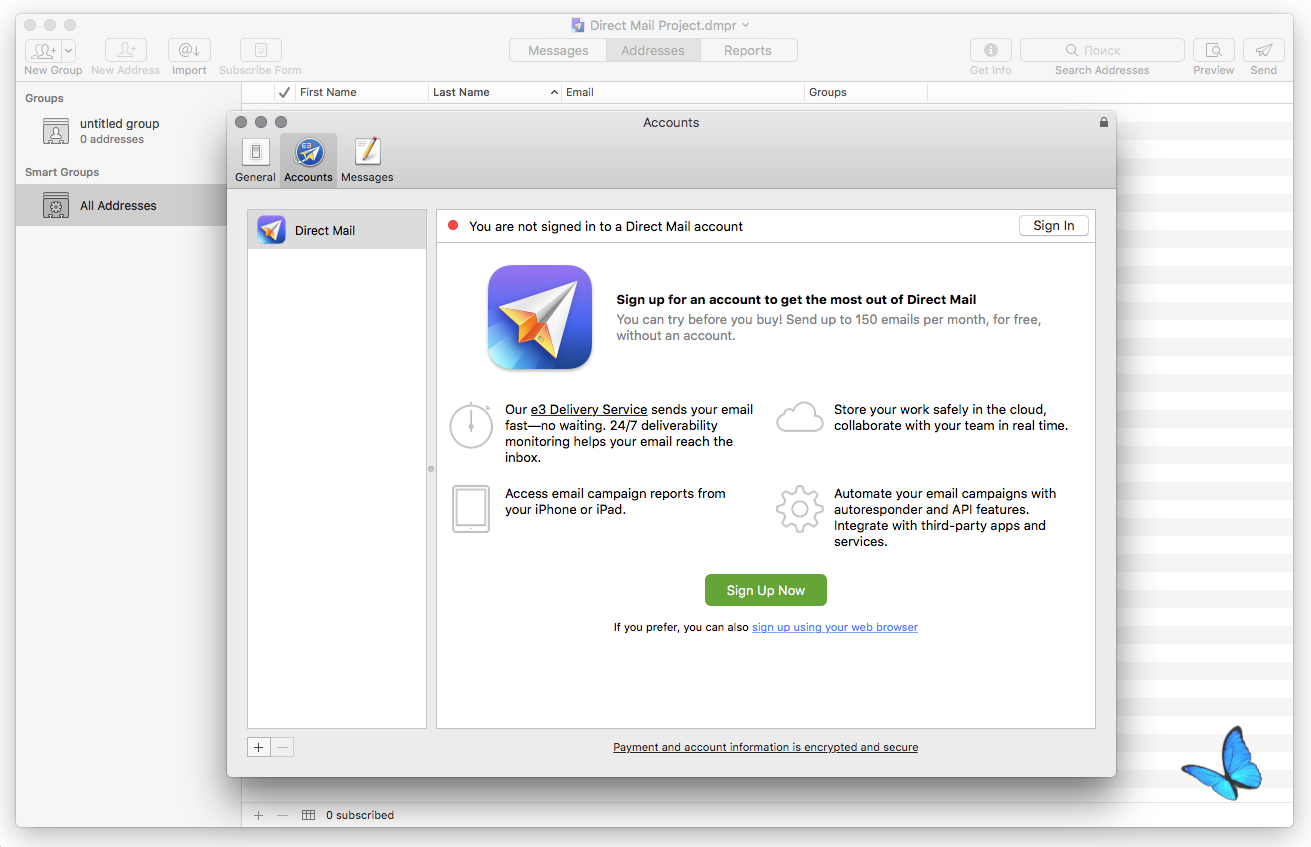Open the project title dropdown chevron
Viewport: 1311px width, 847px height.
coord(745,25)
